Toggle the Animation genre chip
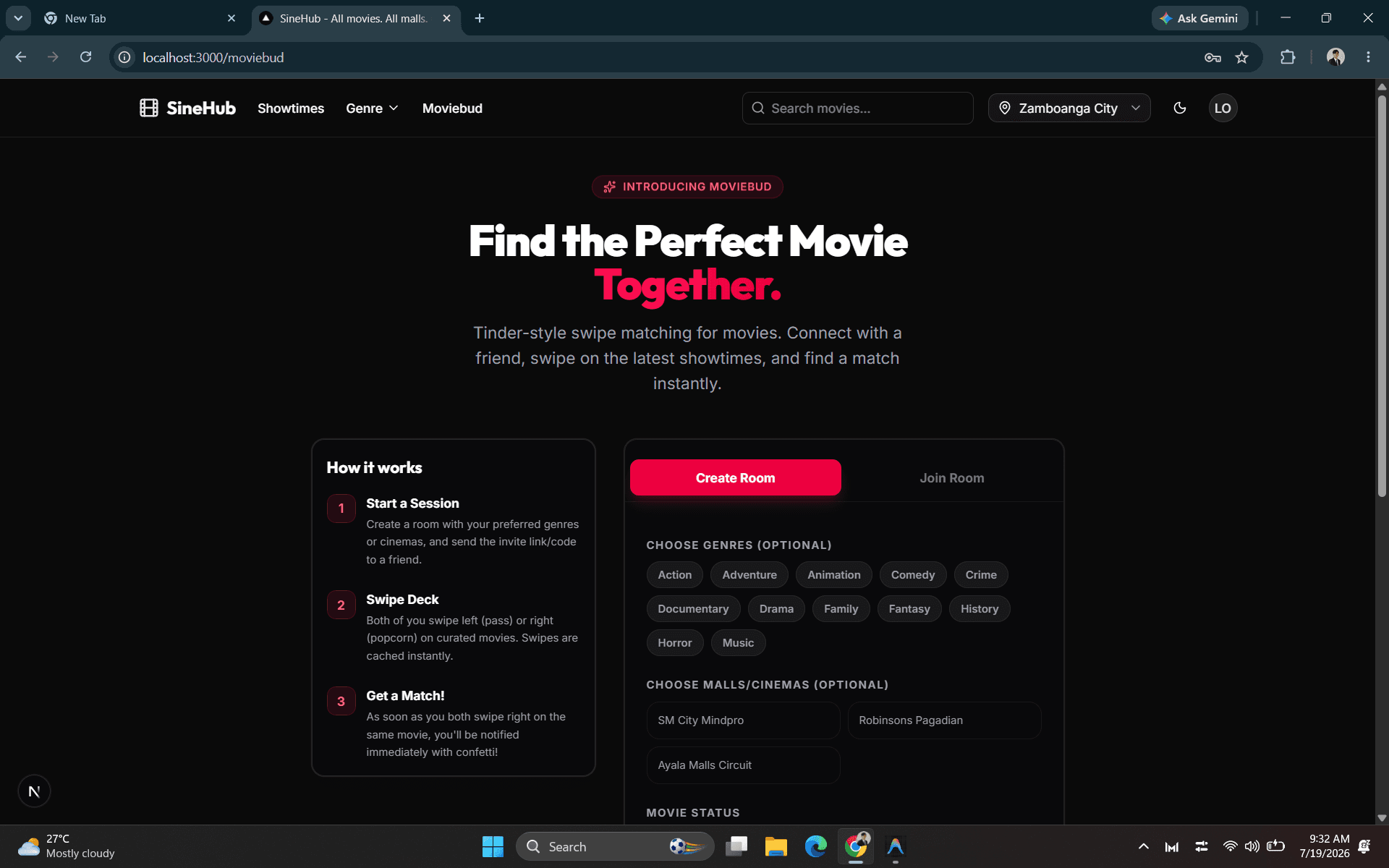This screenshot has height=868, width=1389. 833,575
